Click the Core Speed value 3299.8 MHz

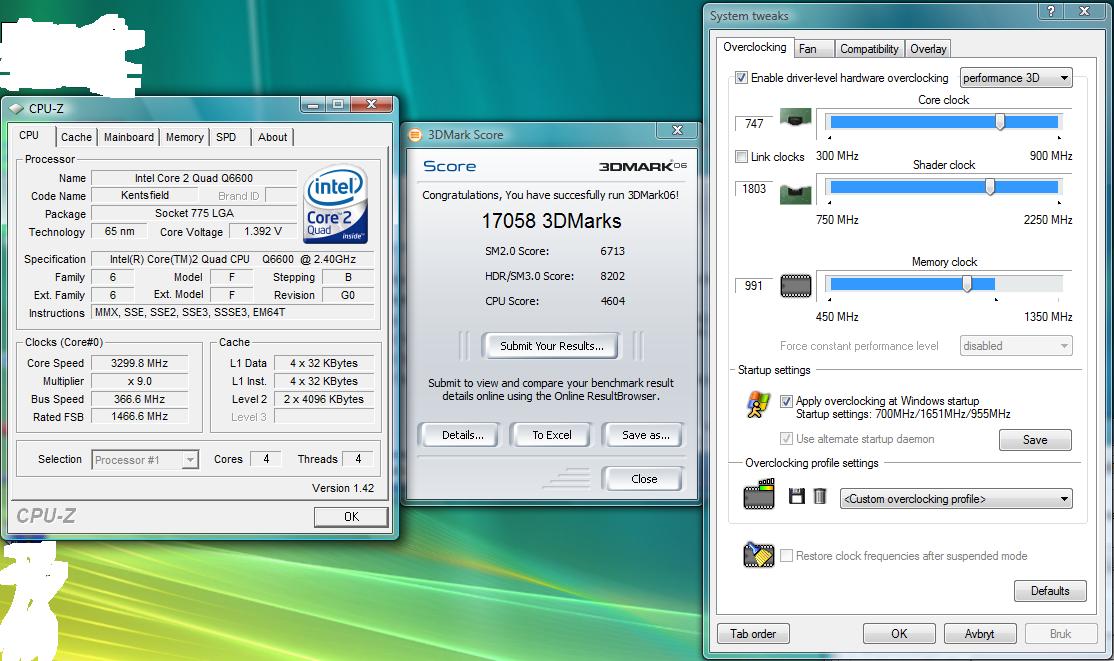pos(139,363)
